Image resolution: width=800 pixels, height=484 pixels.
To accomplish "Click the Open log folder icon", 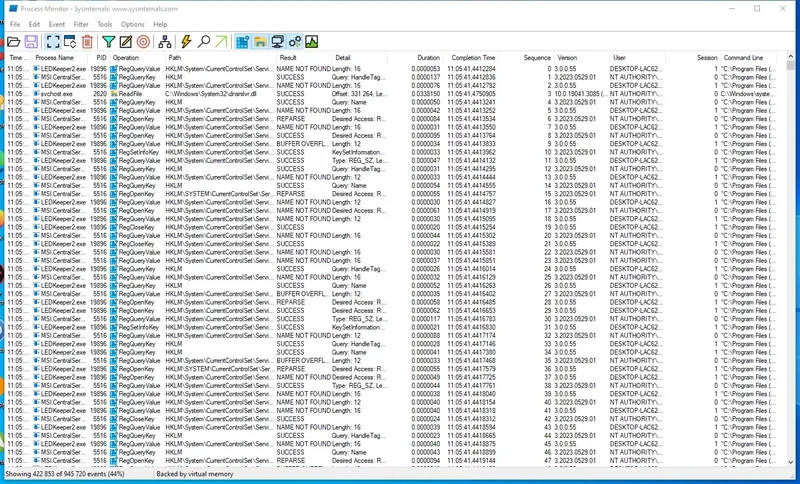I will click(14, 42).
